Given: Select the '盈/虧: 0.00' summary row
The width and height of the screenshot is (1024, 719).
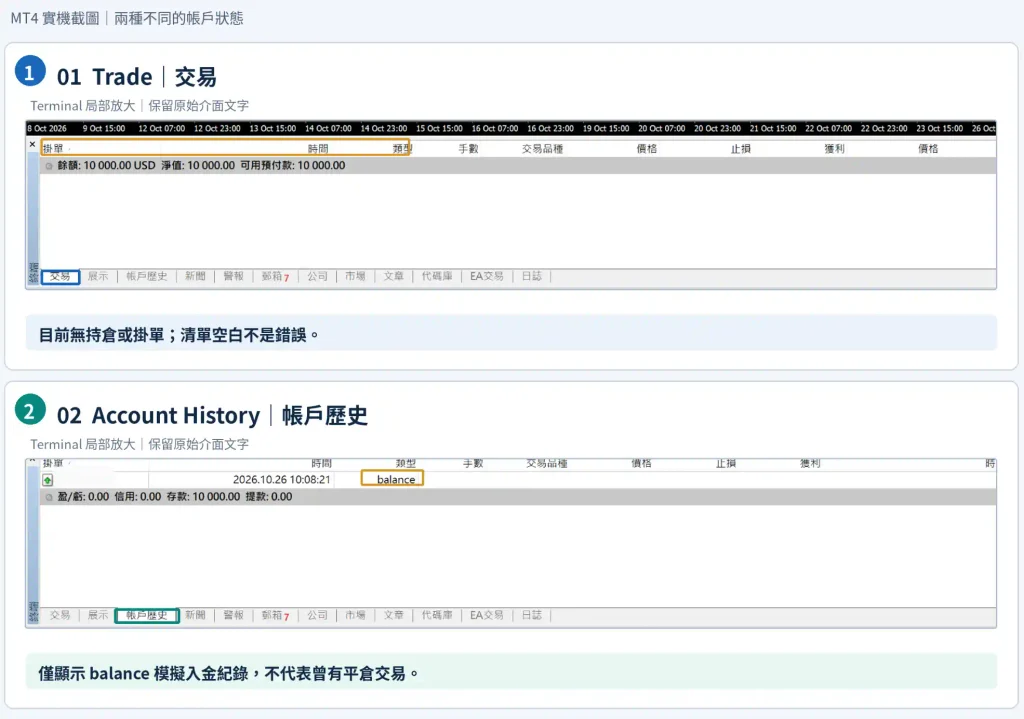Looking at the screenshot, I should coord(518,497).
